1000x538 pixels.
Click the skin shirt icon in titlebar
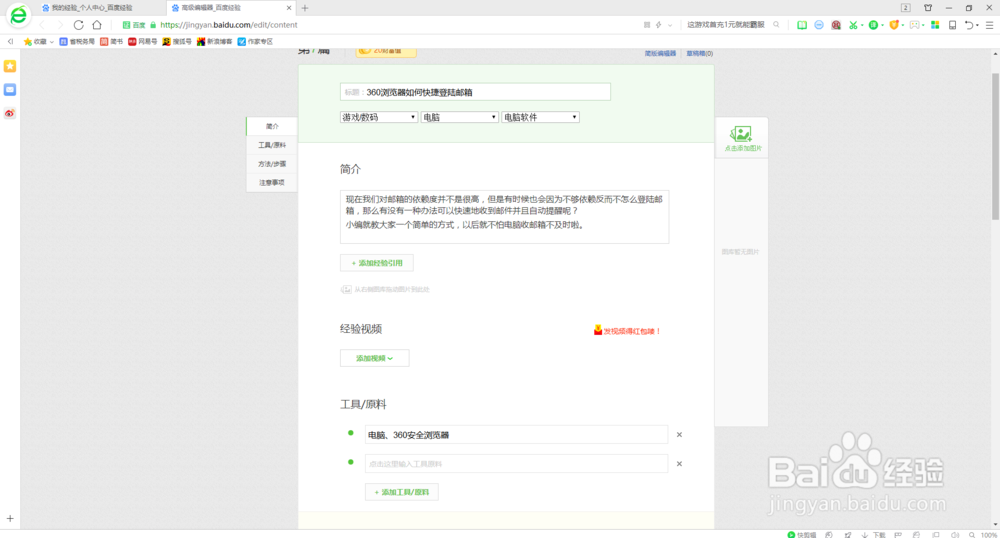928,8
